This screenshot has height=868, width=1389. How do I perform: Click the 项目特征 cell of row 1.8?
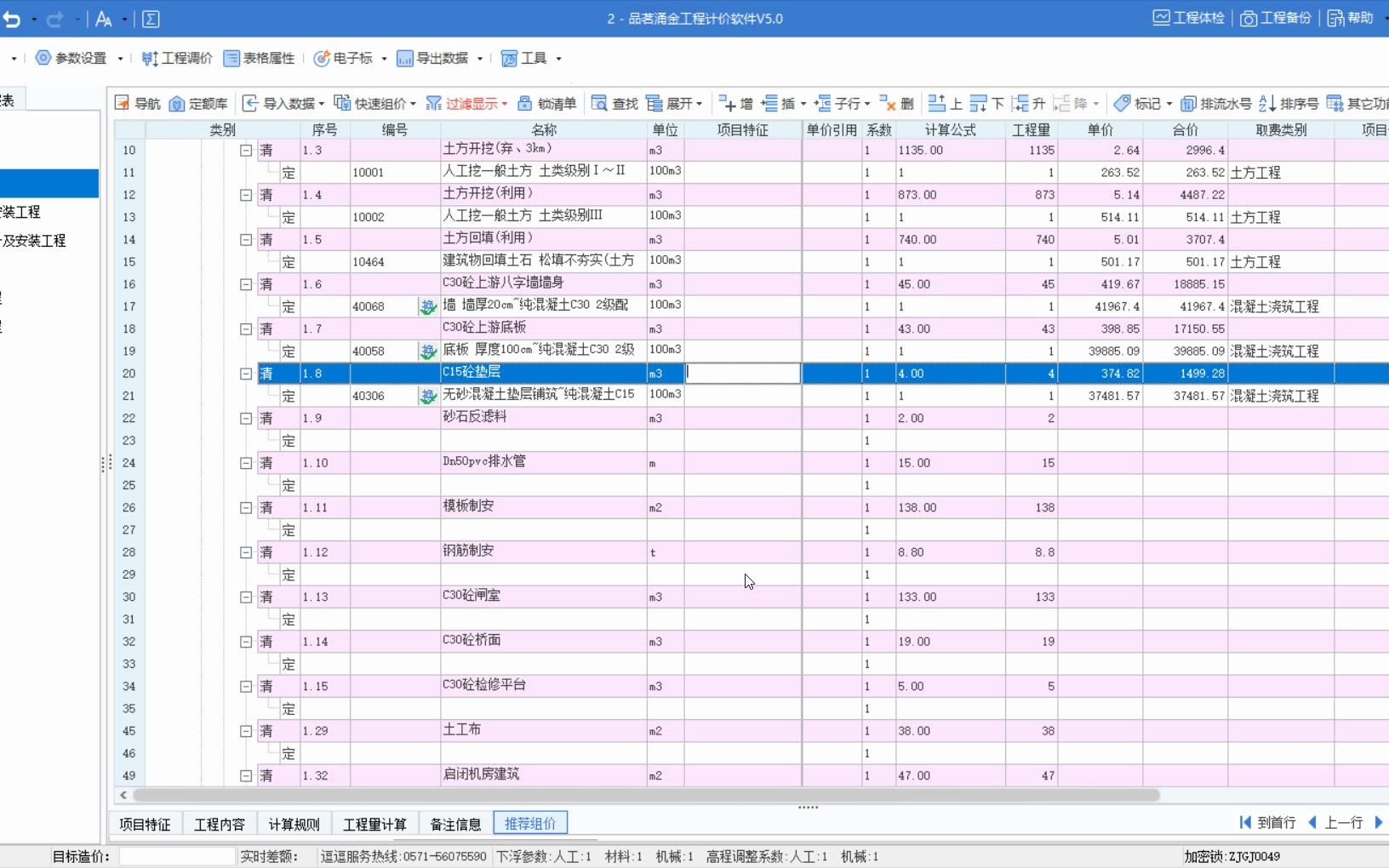(x=743, y=374)
